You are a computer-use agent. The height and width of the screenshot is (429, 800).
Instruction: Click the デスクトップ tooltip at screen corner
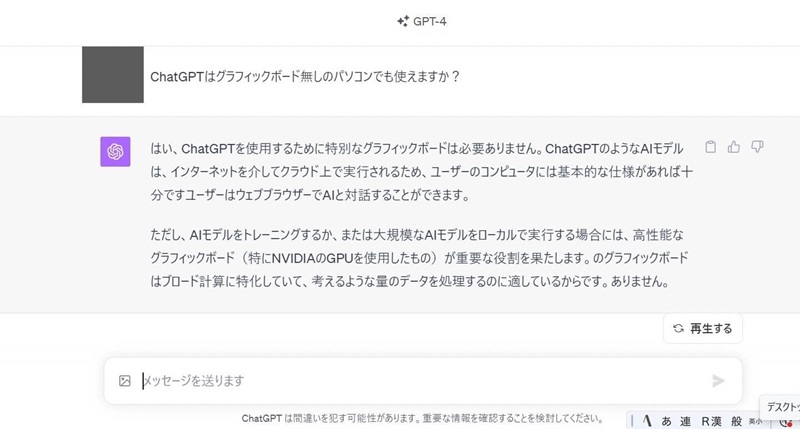pyautogui.click(x=780, y=407)
